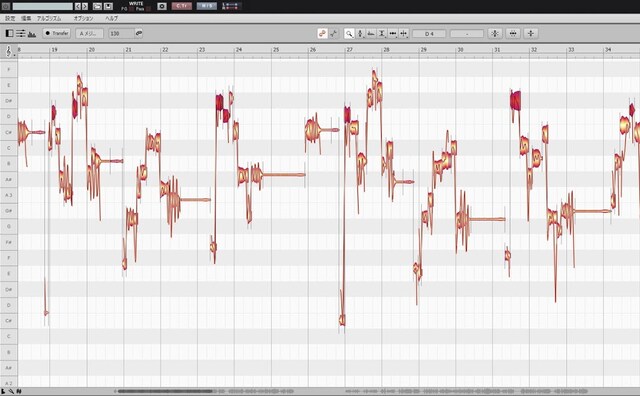
Task: Click the third bottom-left corner tool icon
Action: 19,391
